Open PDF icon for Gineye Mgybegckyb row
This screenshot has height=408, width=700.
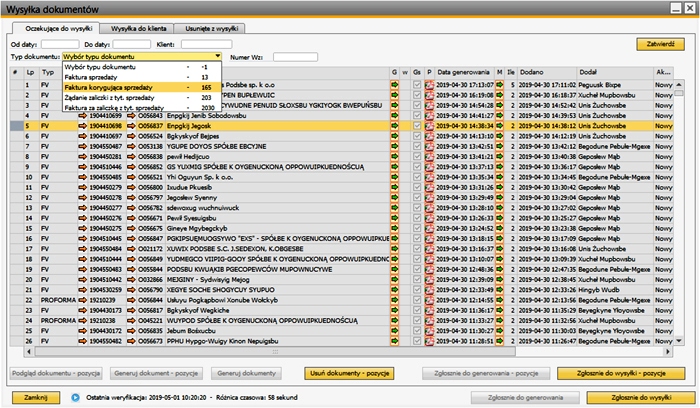coord(429,228)
